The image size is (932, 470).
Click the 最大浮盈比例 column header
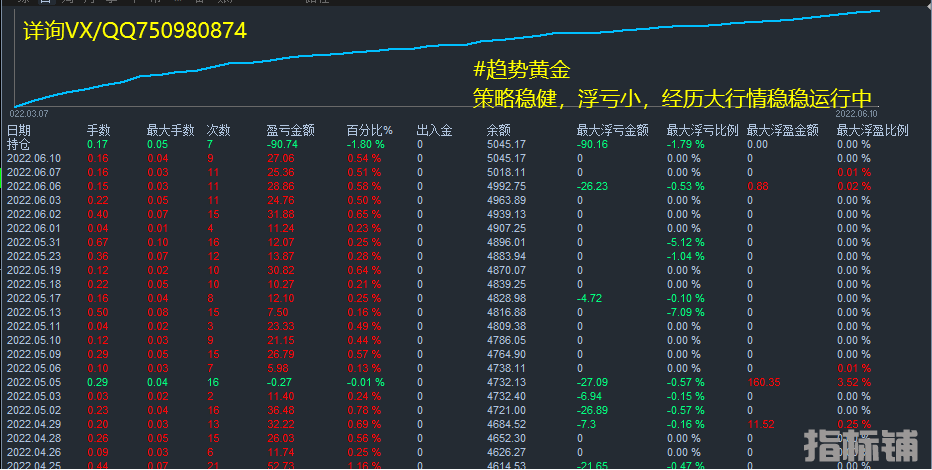coord(872,130)
